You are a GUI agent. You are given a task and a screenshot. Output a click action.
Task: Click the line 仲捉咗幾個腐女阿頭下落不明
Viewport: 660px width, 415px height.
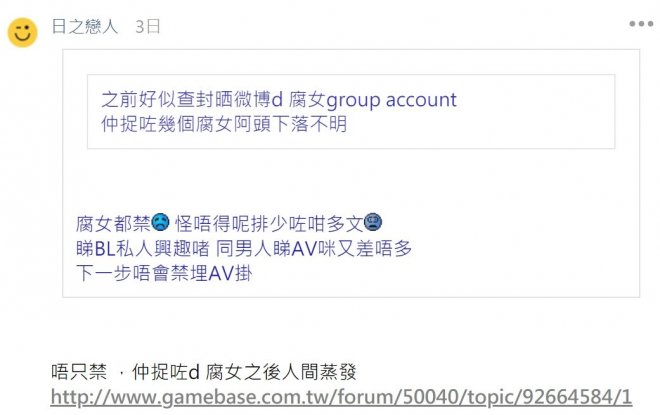224,124
